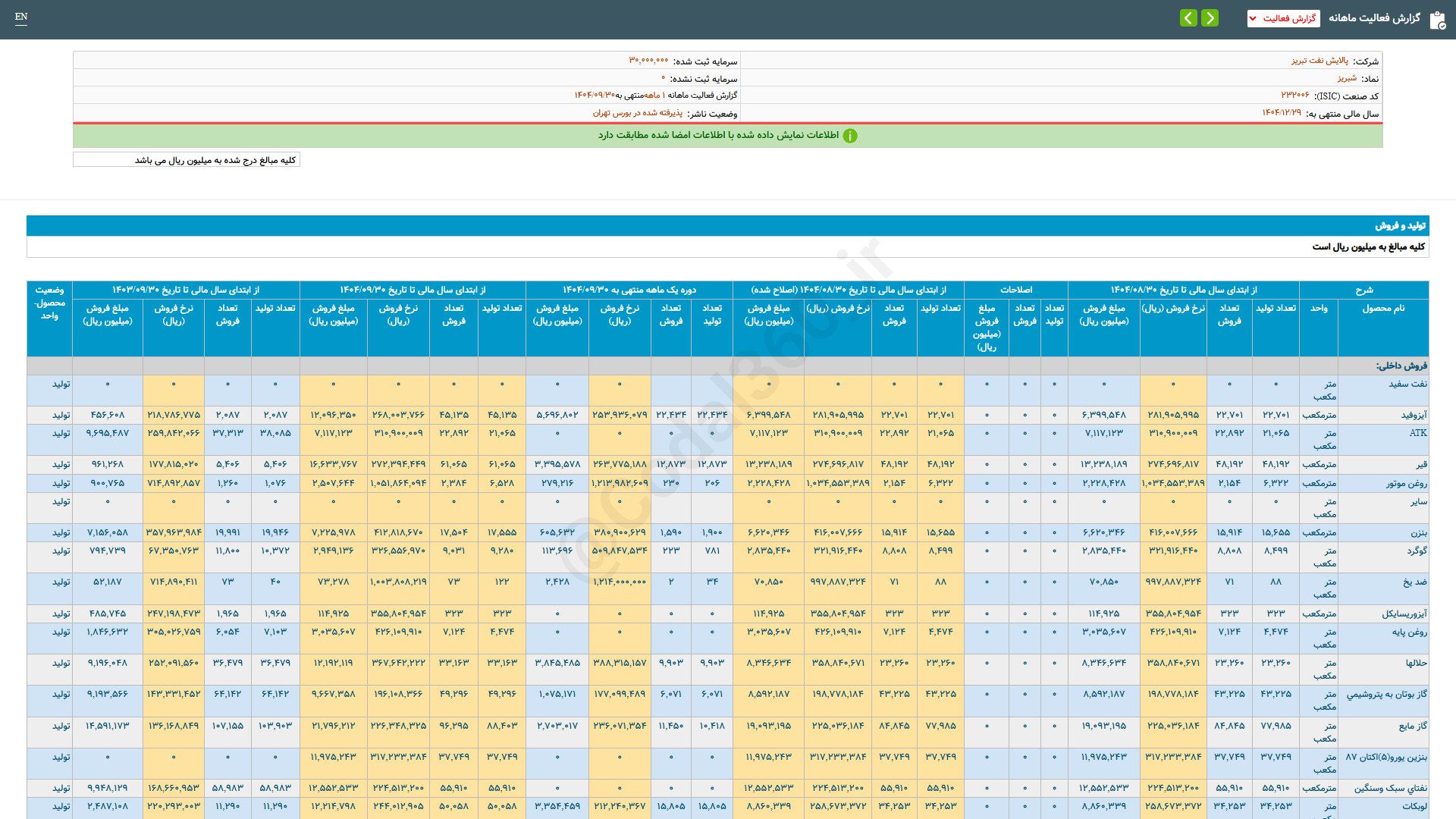This screenshot has width=1456, height=819.
Task: Go to previous report using left arrow
Action: tap(1188, 18)
